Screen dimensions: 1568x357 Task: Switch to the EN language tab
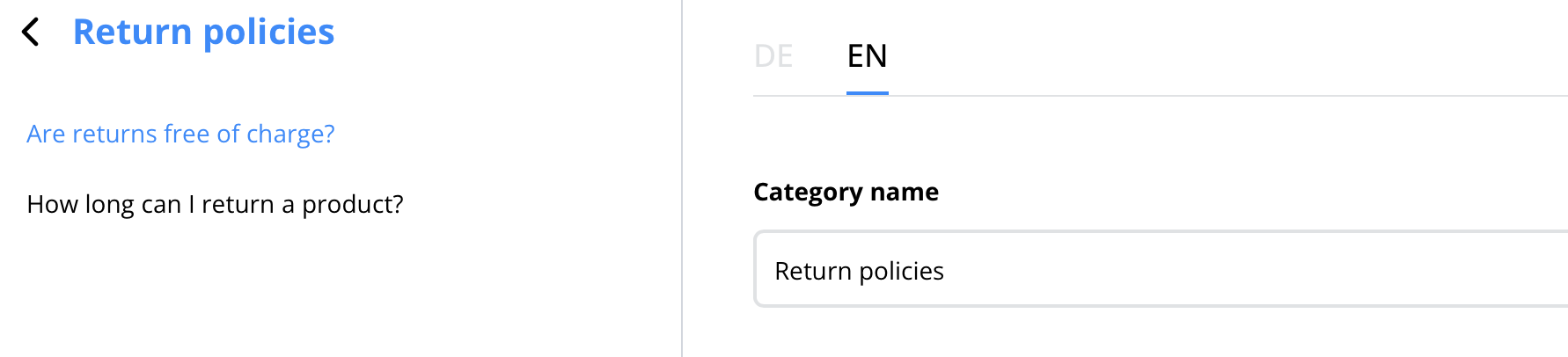(x=867, y=56)
